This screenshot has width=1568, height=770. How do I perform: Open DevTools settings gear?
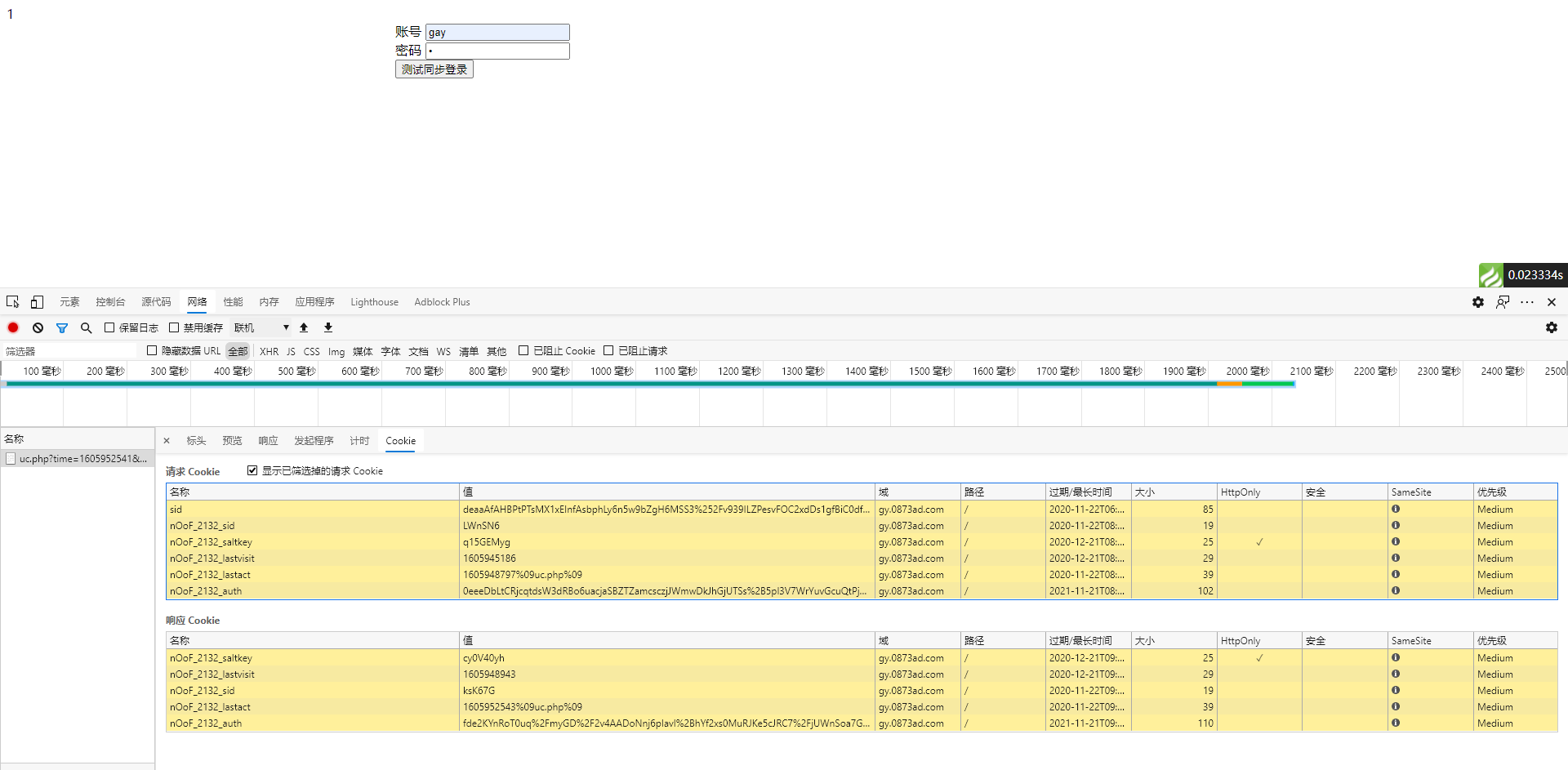tap(1477, 301)
